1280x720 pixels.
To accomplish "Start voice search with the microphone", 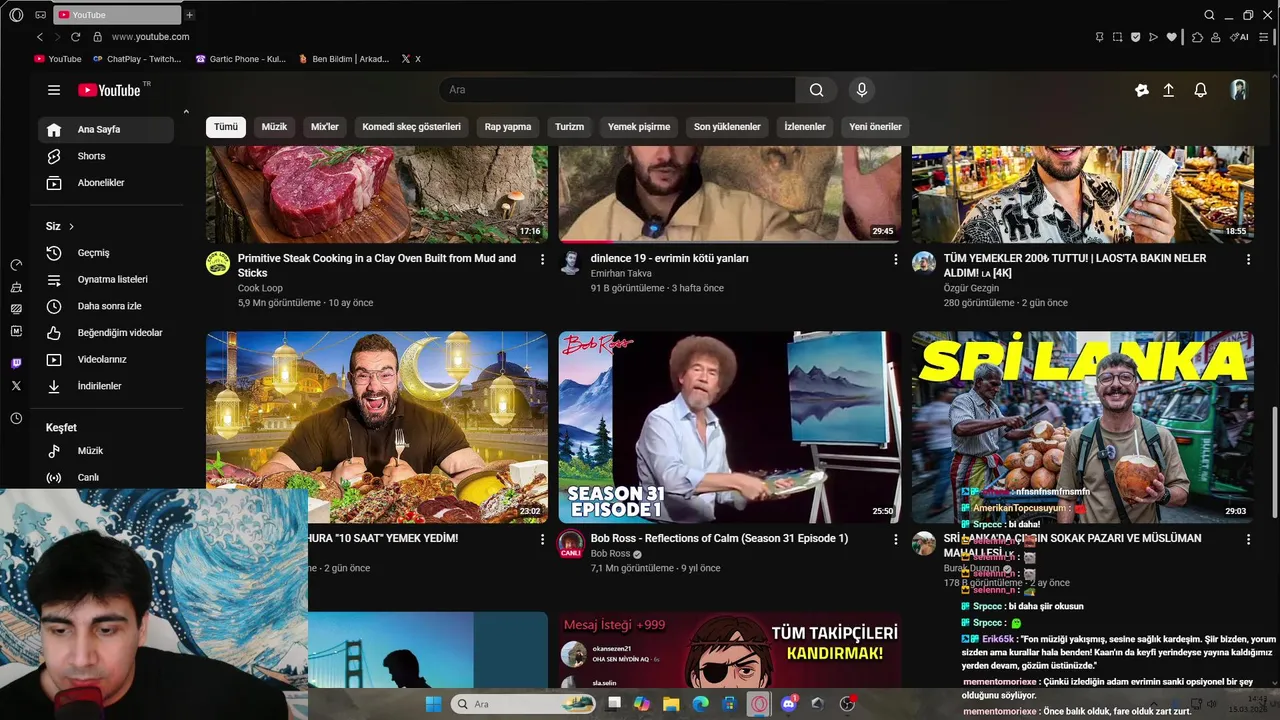I will pyautogui.click(x=862, y=90).
